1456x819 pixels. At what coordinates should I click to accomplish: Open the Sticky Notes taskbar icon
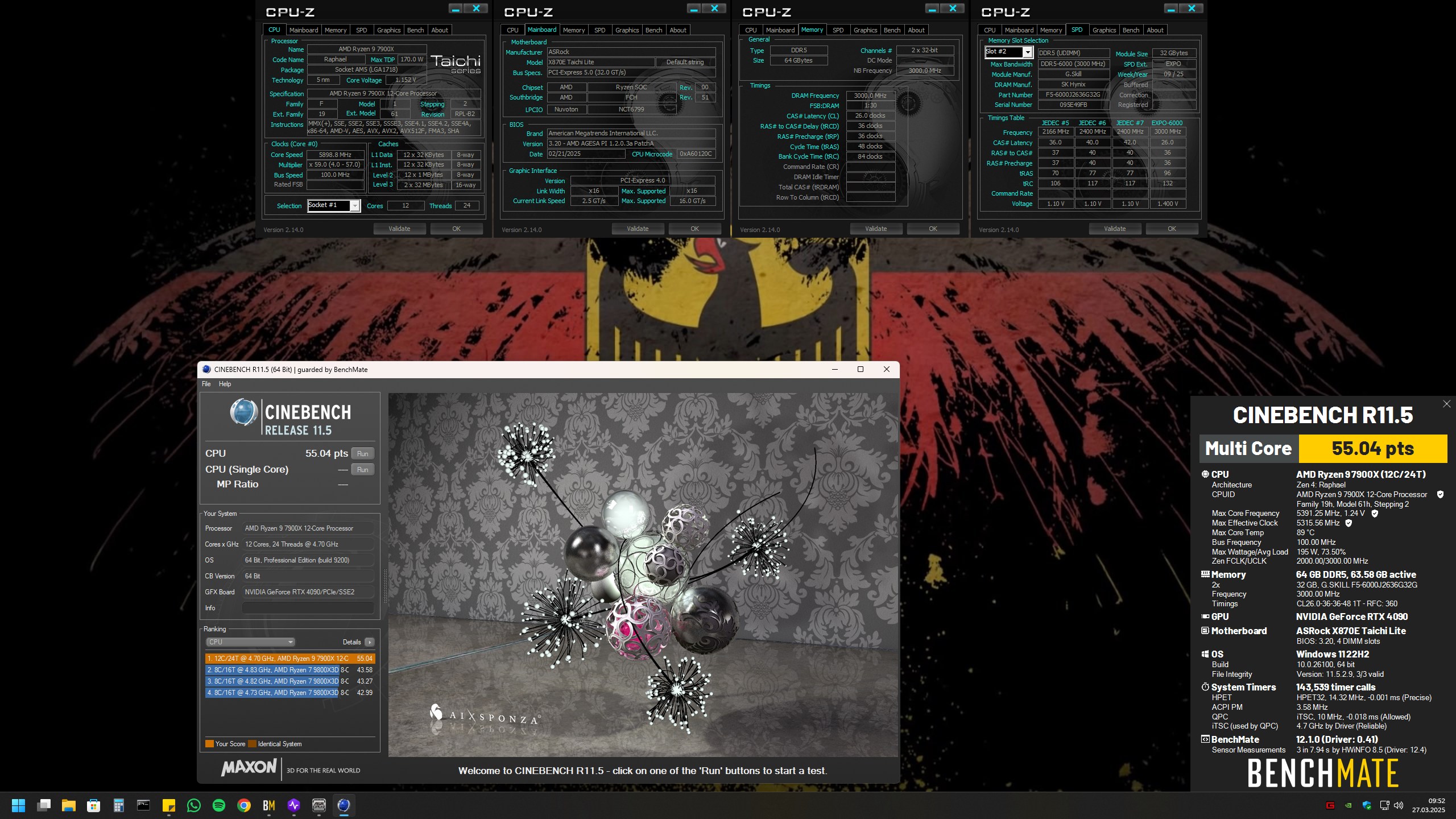(169, 805)
